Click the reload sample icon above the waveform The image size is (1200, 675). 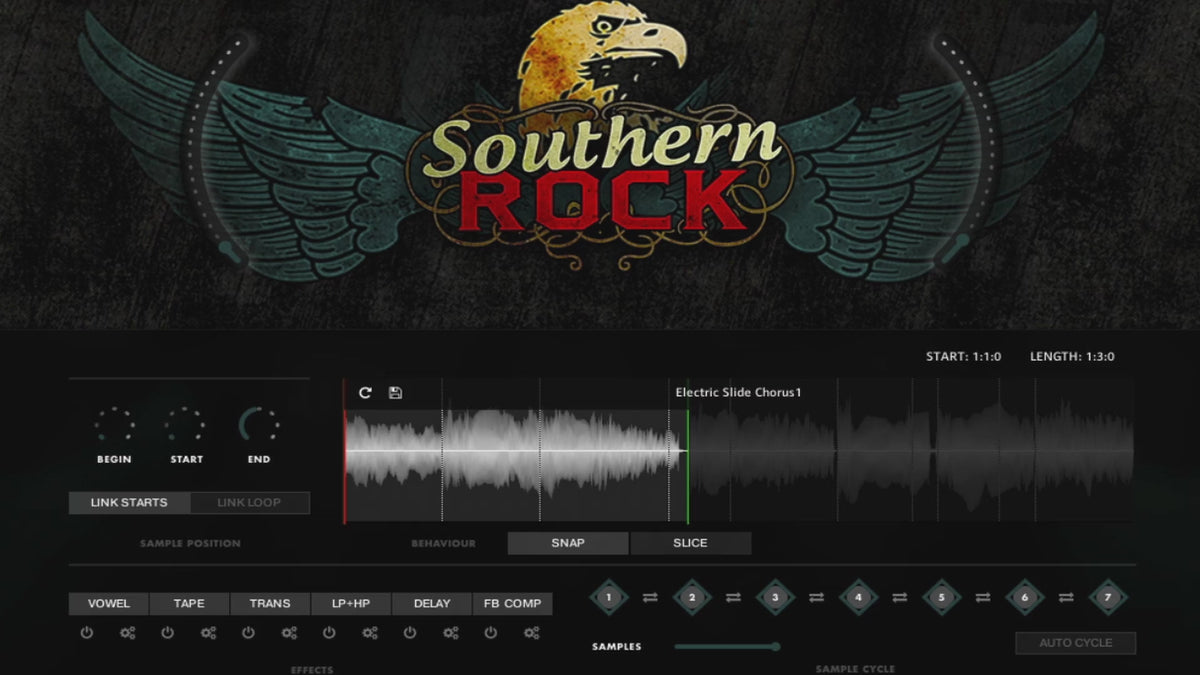click(365, 393)
